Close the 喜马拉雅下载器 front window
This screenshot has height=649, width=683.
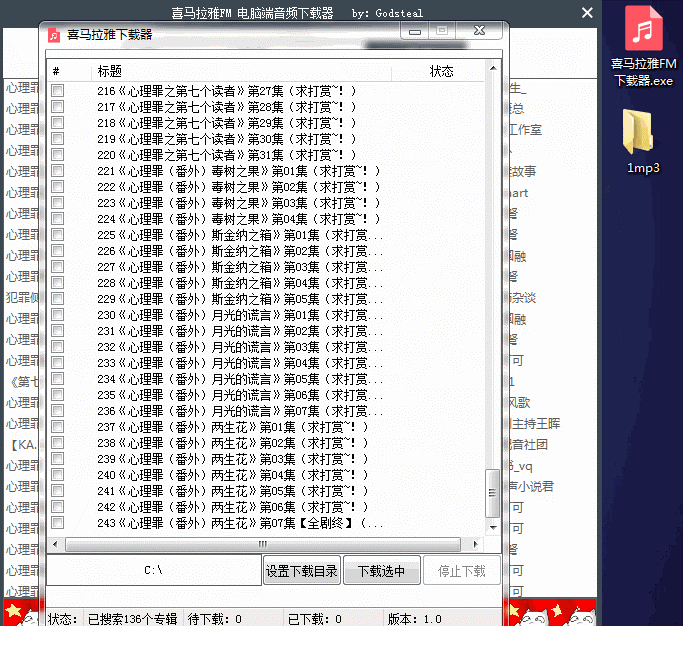click(x=479, y=30)
